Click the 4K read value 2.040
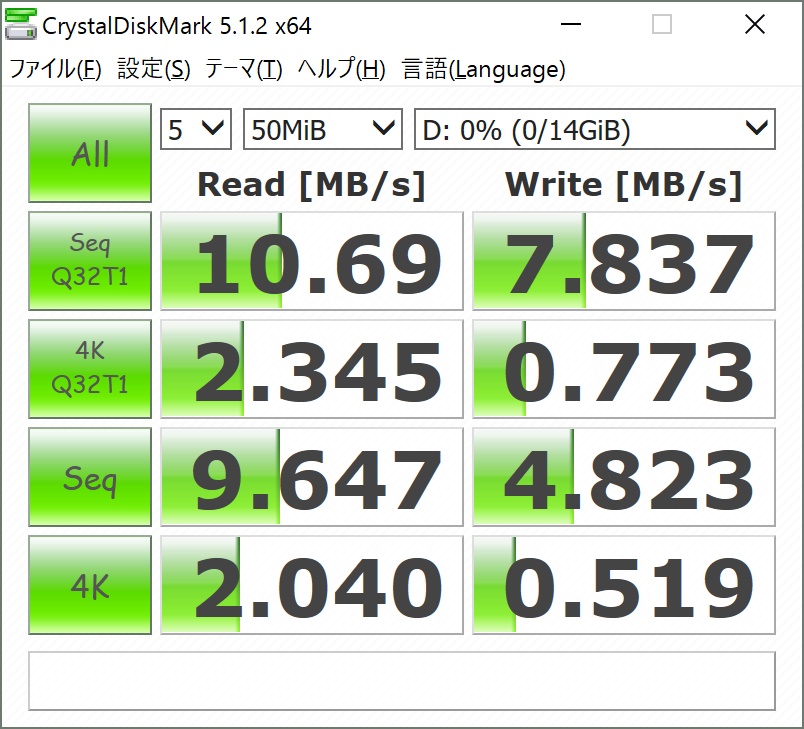Screen dimensions: 804x729 312,585
